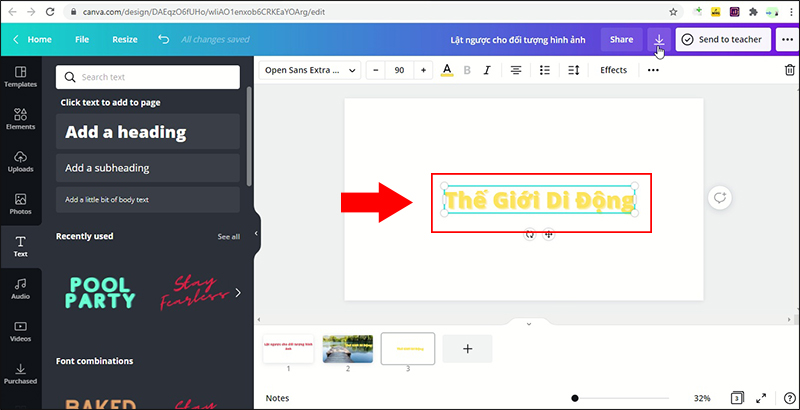Click rotate handle below text box
This screenshot has height=410, width=800.
click(530, 234)
